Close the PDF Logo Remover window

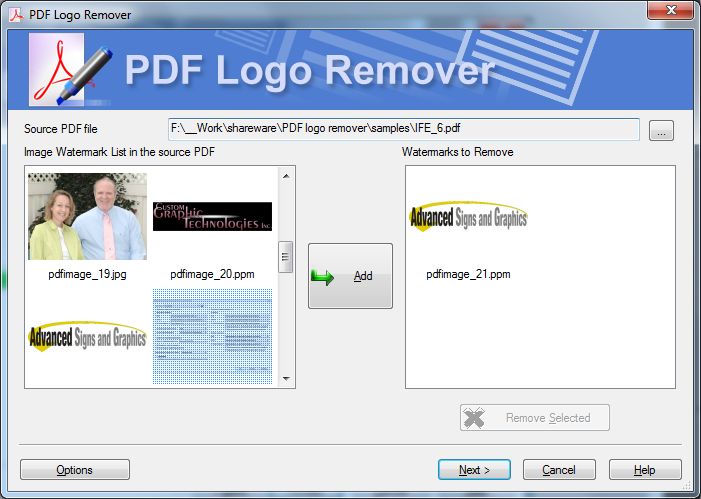(670, 10)
